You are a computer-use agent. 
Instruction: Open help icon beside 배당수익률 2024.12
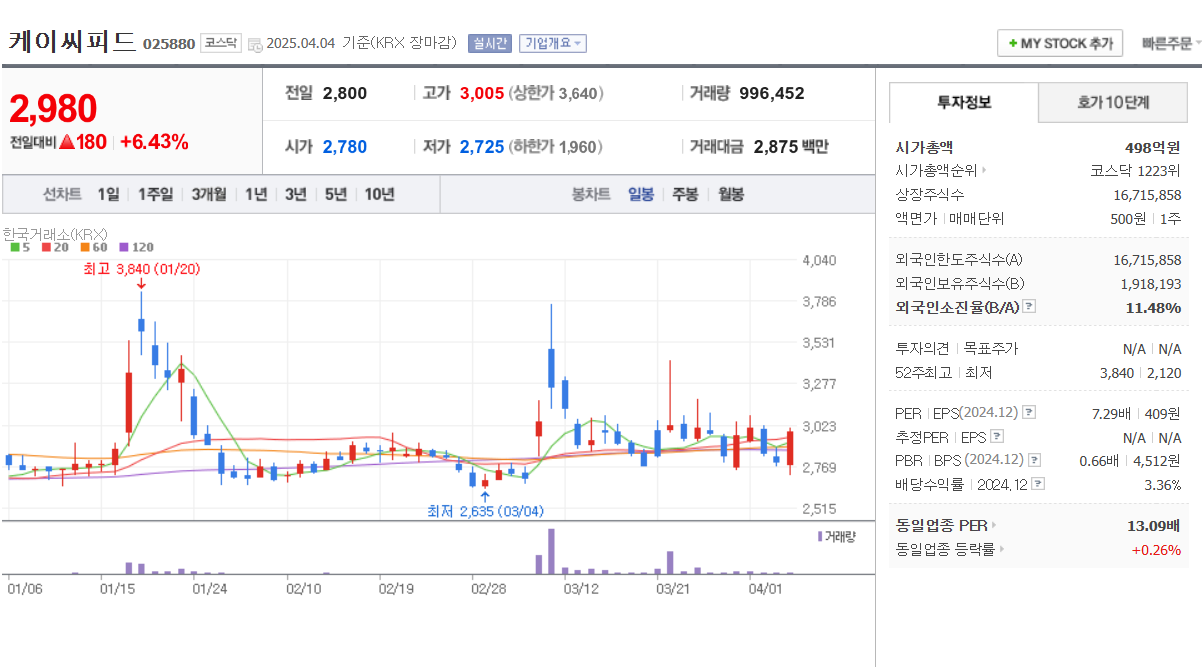[x=1039, y=484]
